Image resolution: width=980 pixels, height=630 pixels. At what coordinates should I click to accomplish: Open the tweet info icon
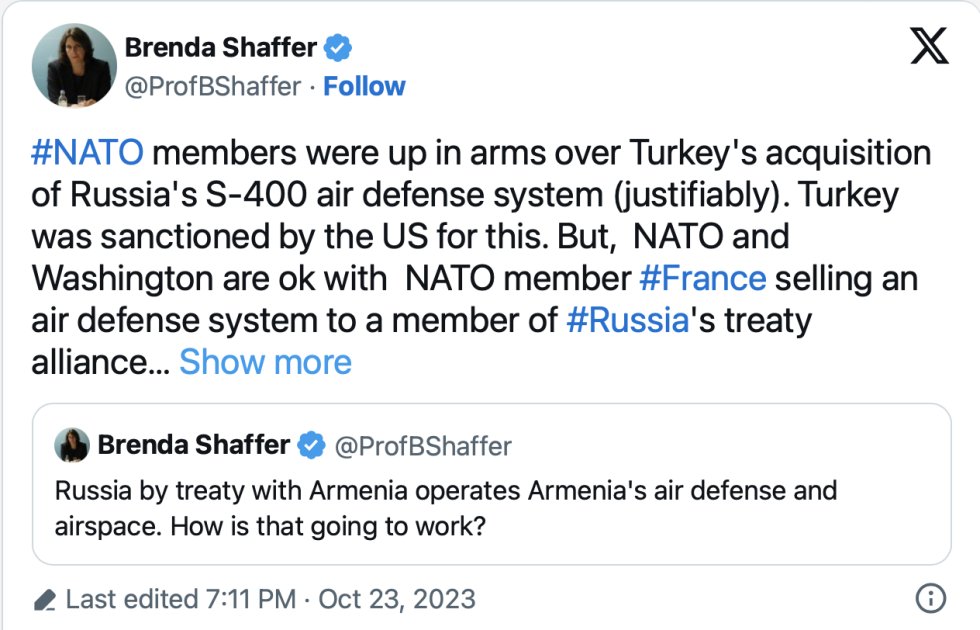pyautogui.click(x=930, y=598)
